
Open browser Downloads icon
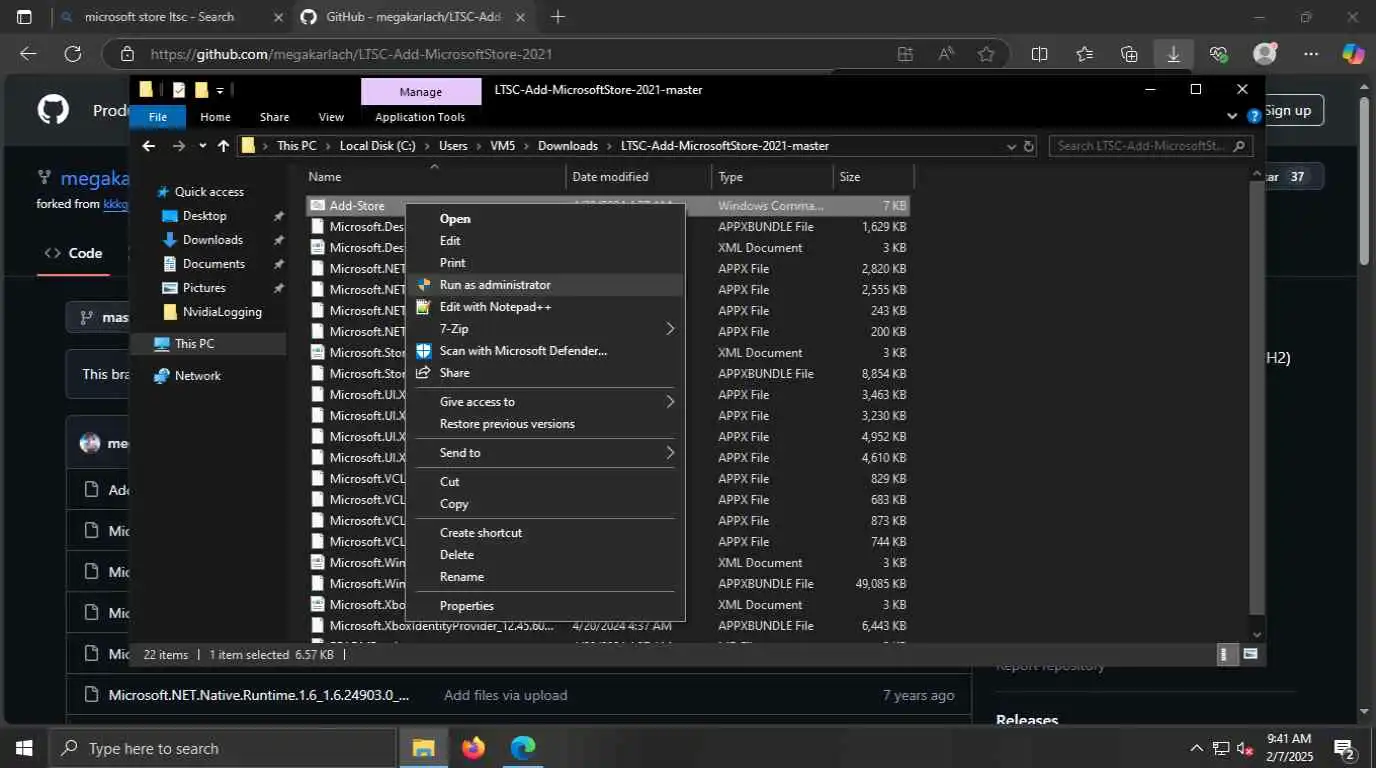click(1173, 55)
